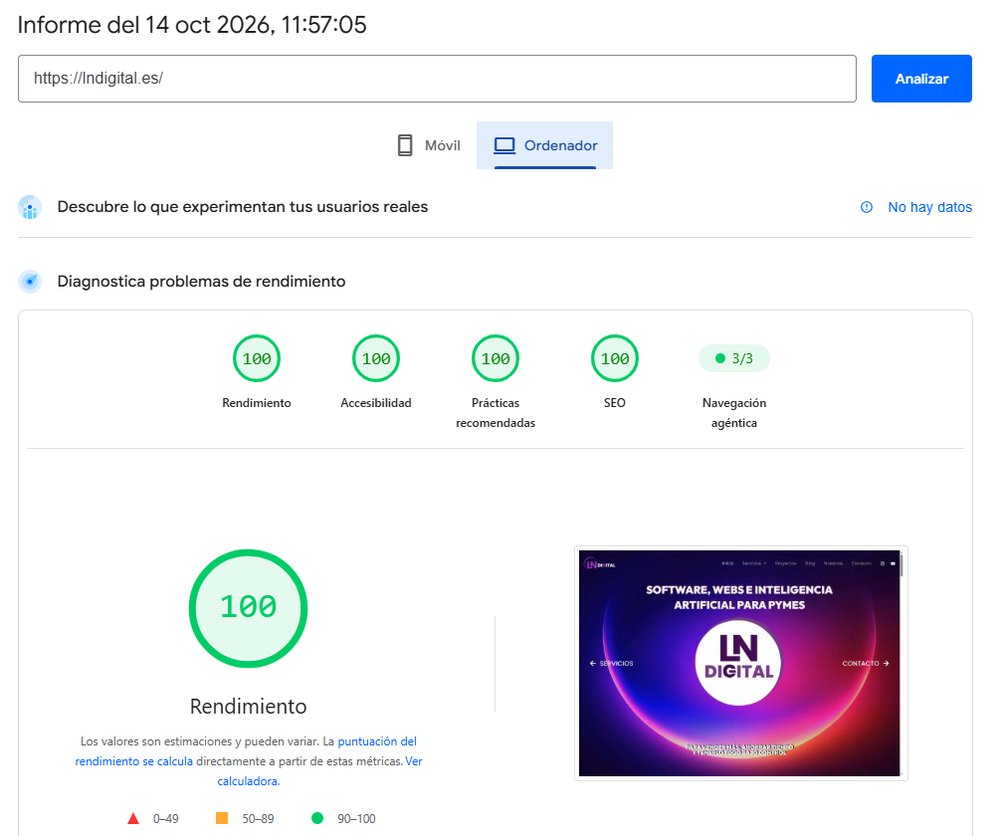Click the mobile phone icon
The height and width of the screenshot is (836, 1000).
[x=404, y=145]
